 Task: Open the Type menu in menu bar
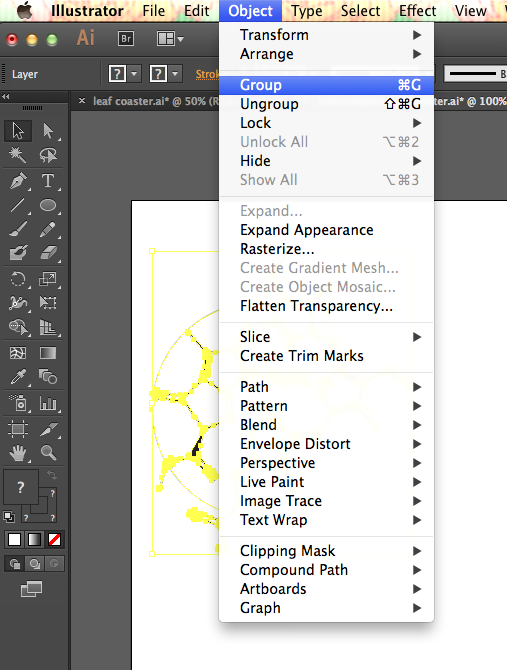coord(307,11)
